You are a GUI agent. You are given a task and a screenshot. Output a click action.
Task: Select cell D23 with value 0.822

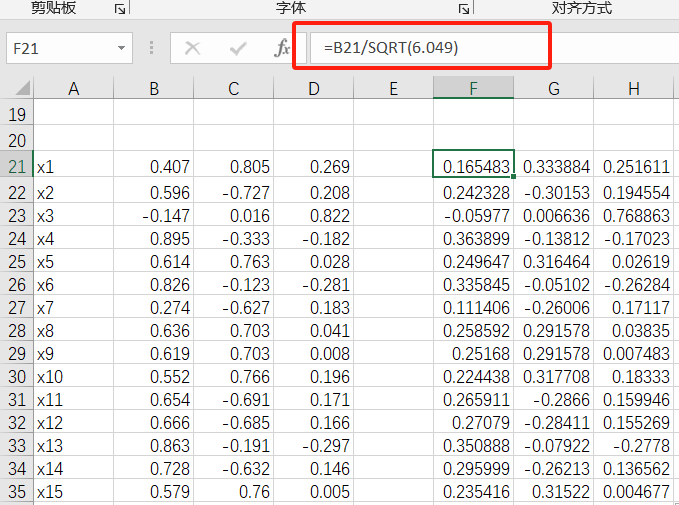[313, 215]
